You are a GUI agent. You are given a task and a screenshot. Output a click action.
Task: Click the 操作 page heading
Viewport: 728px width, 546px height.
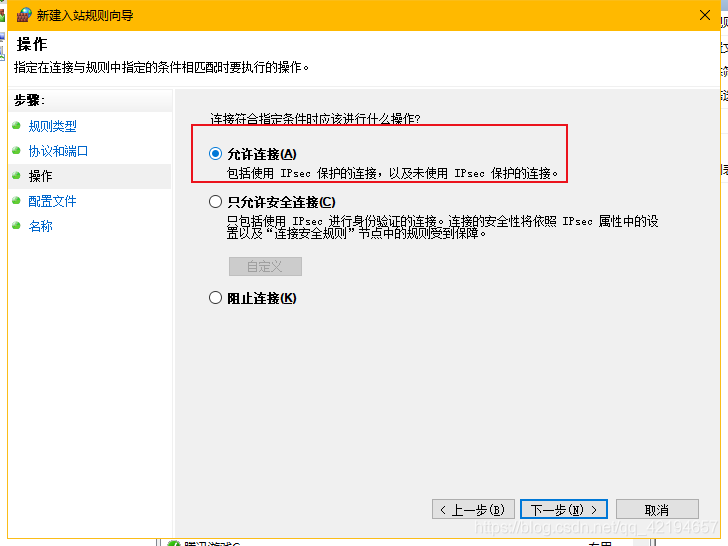click(32, 44)
